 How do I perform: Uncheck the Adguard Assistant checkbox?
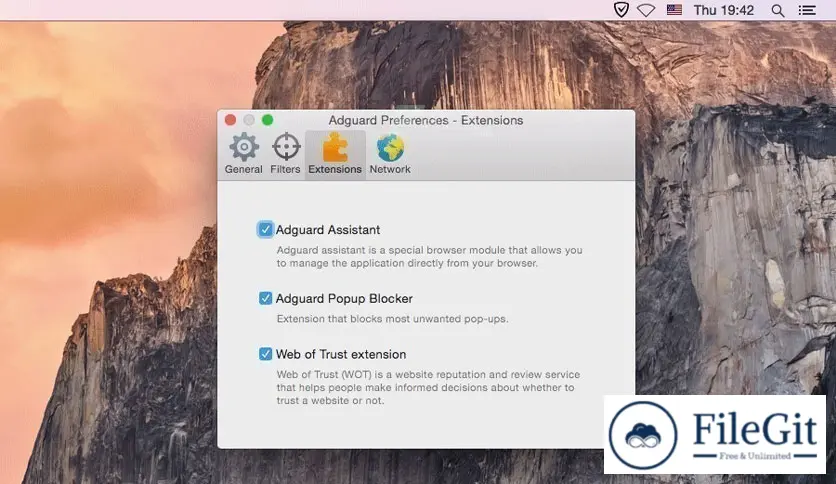265,229
